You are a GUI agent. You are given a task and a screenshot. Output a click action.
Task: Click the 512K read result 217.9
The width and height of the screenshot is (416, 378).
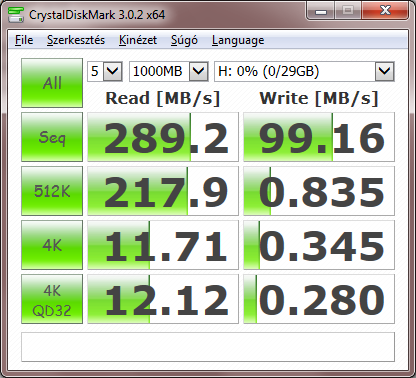click(x=163, y=191)
